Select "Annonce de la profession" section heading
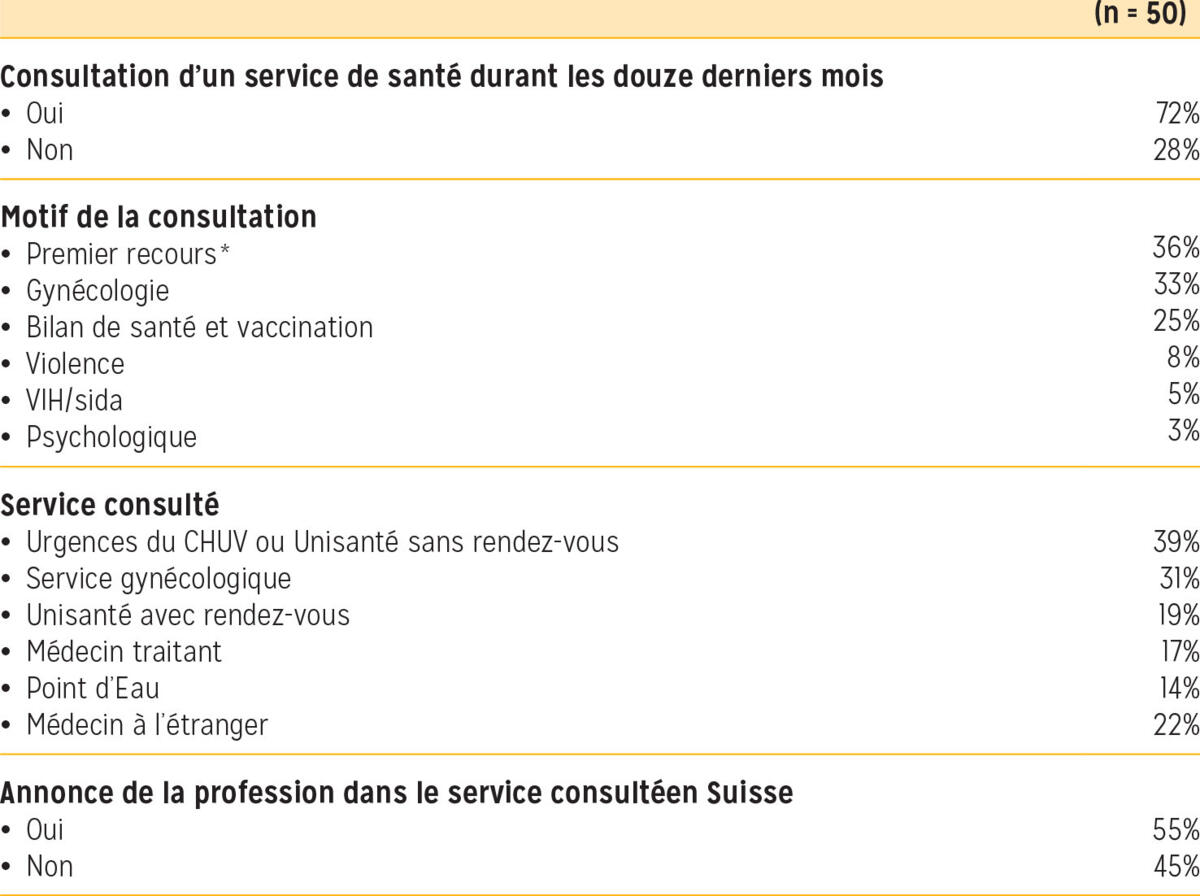This screenshot has height=896, width=1200. click(x=396, y=793)
